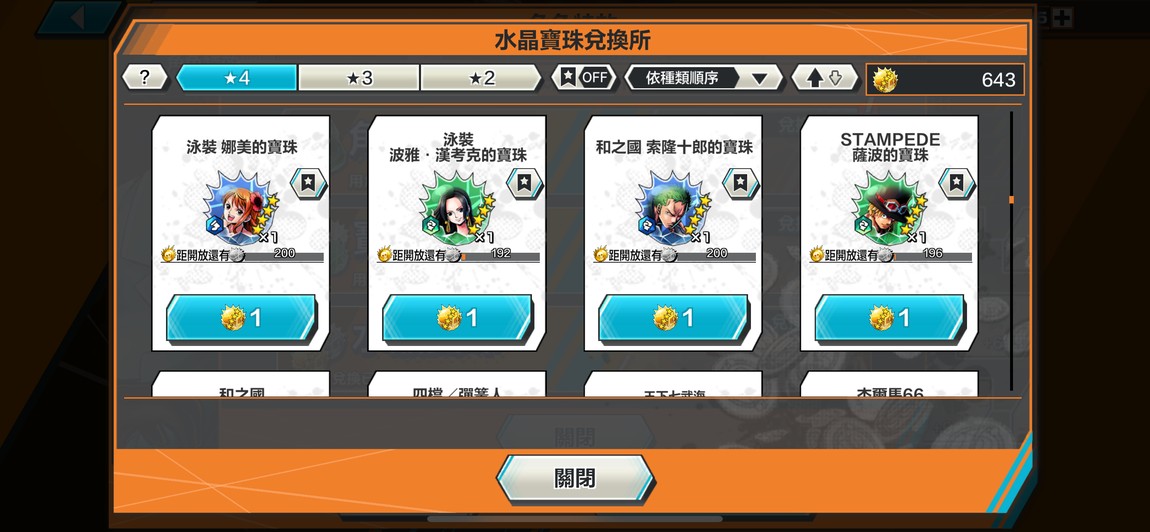Open the 依種類順序 sort order dropdown
The height and width of the screenshot is (532, 1150).
pos(703,78)
